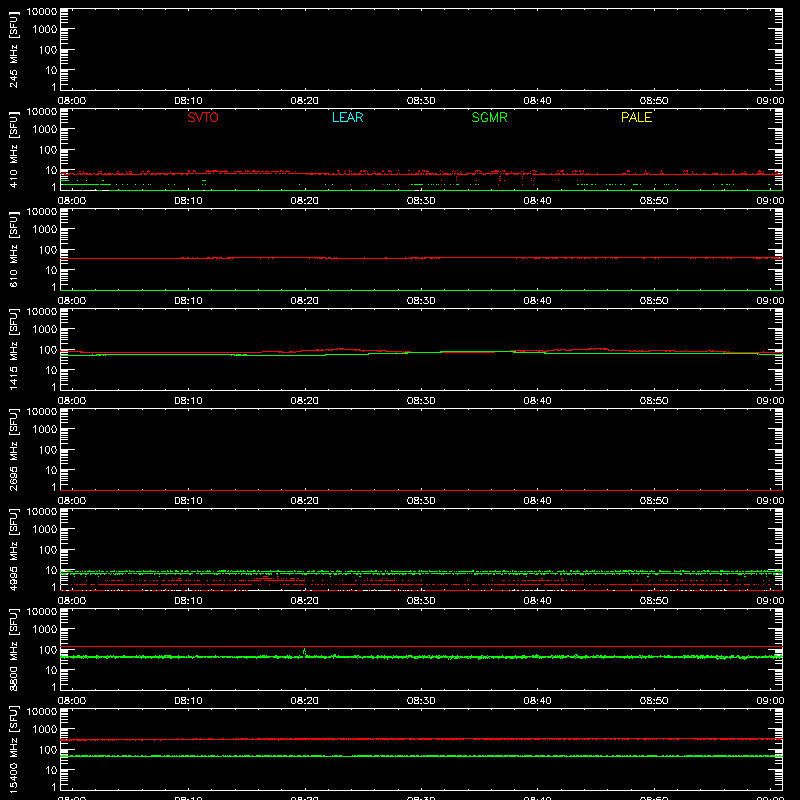This screenshot has width=800, height=800.
Task: Click 09:00 tick label under 245 MHz panel
Action: pyautogui.click(x=770, y=101)
